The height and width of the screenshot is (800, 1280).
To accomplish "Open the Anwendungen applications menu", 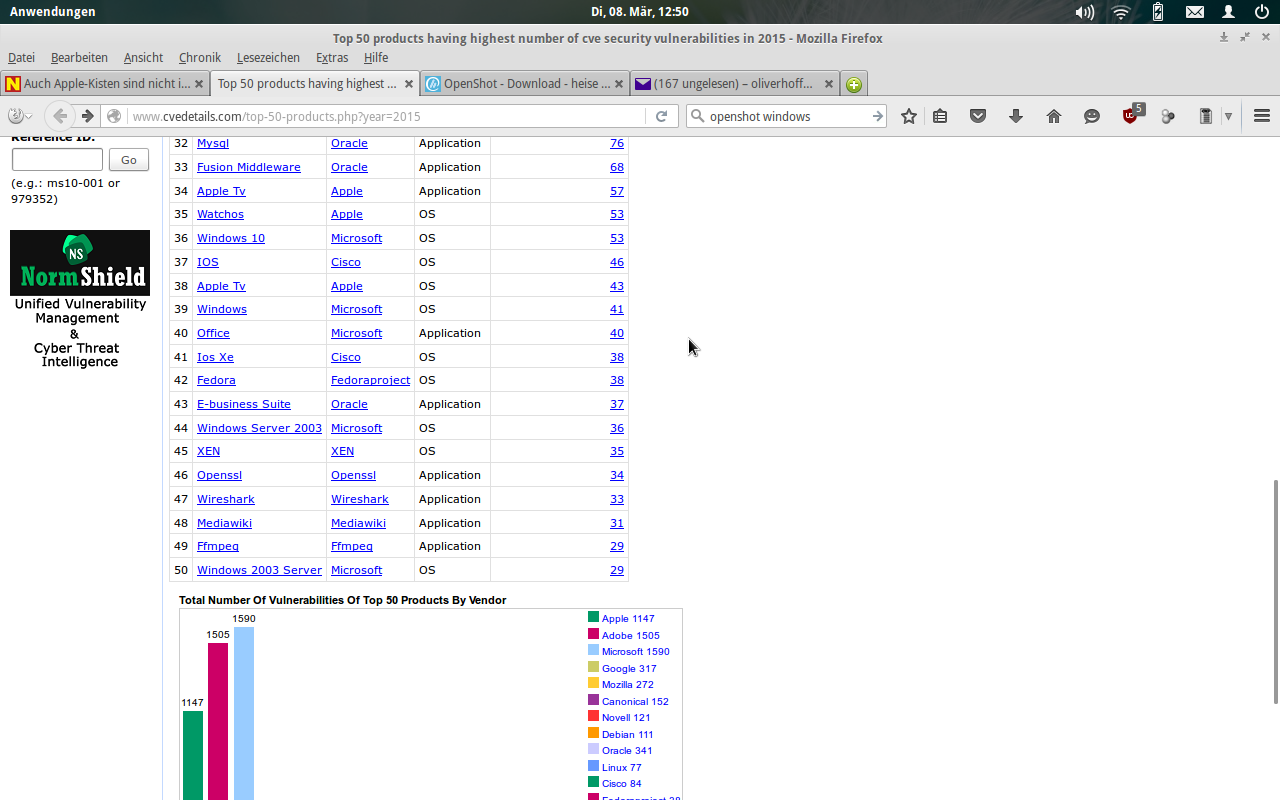I will click(53, 12).
